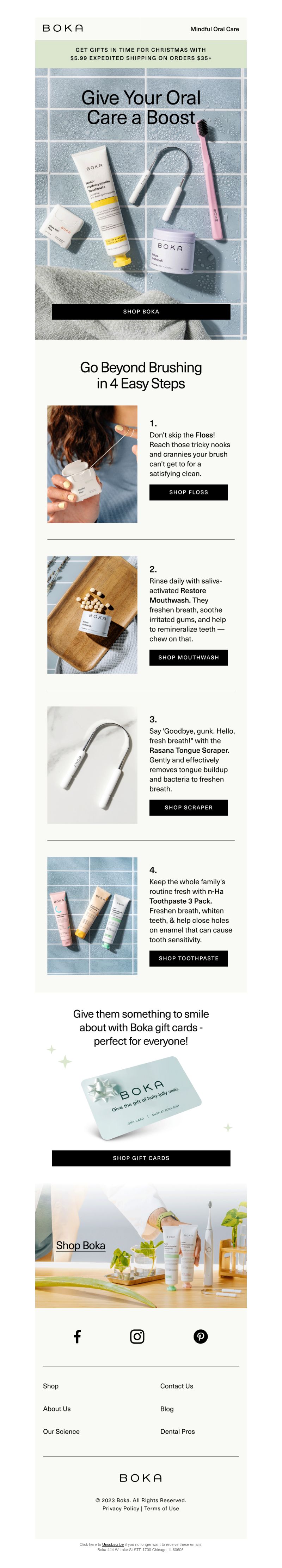The width and height of the screenshot is (282, 1568).
Task: Click the SHOP TOOTHPASTE button
Action: pos(189,958)
